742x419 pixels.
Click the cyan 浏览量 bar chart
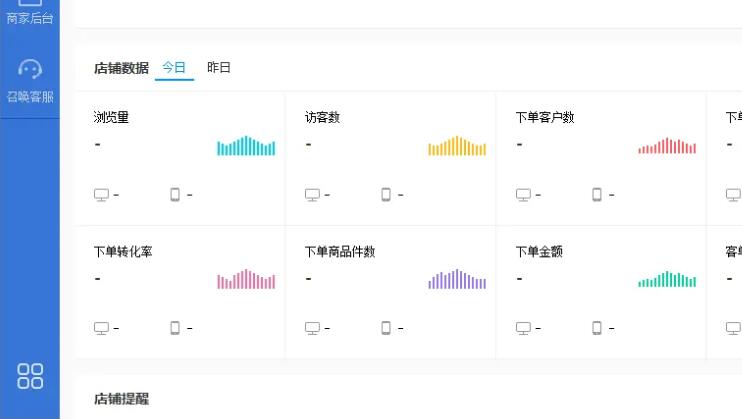tap(246, 146)
